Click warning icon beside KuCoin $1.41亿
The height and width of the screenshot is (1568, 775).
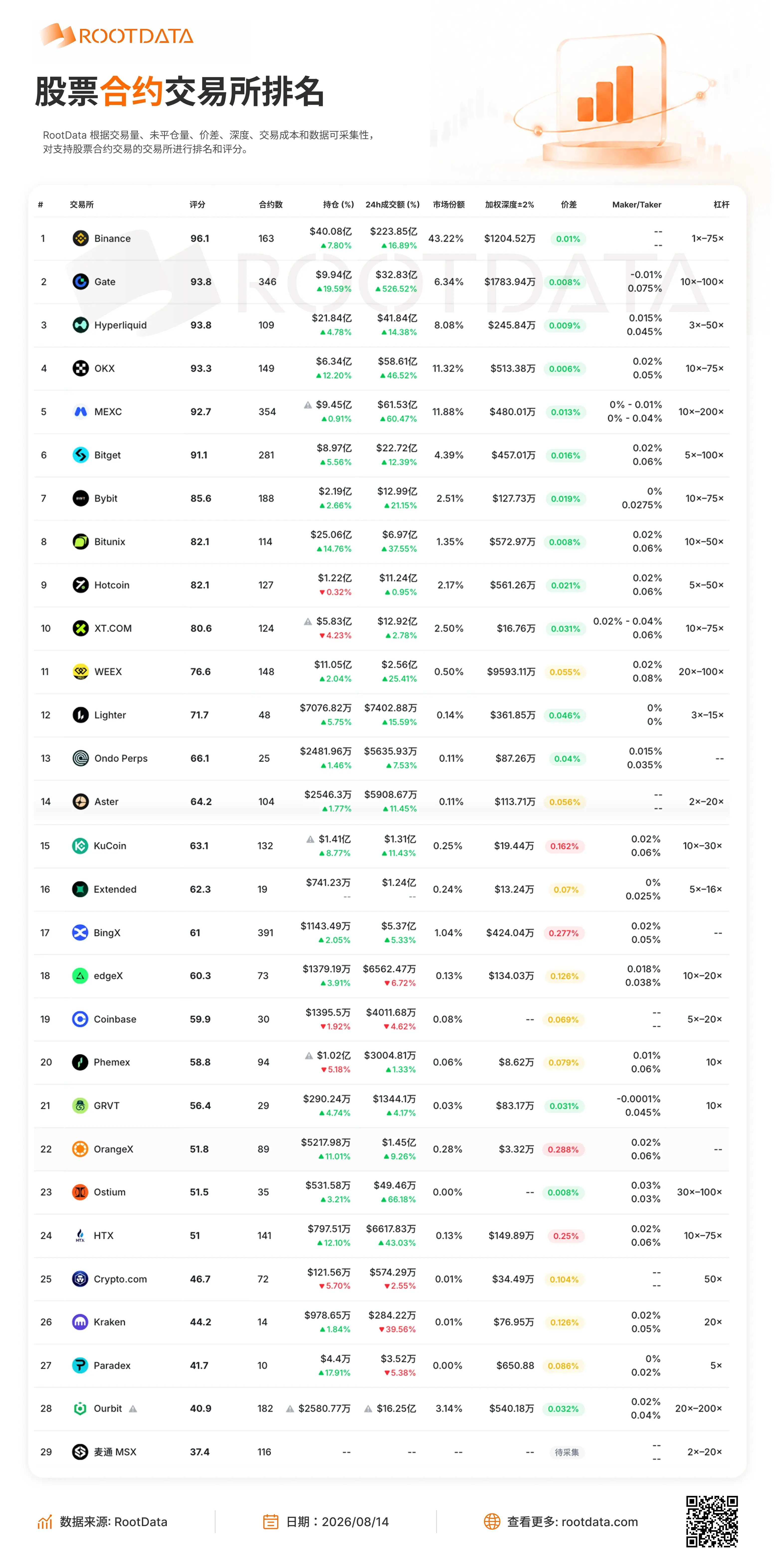310,839
